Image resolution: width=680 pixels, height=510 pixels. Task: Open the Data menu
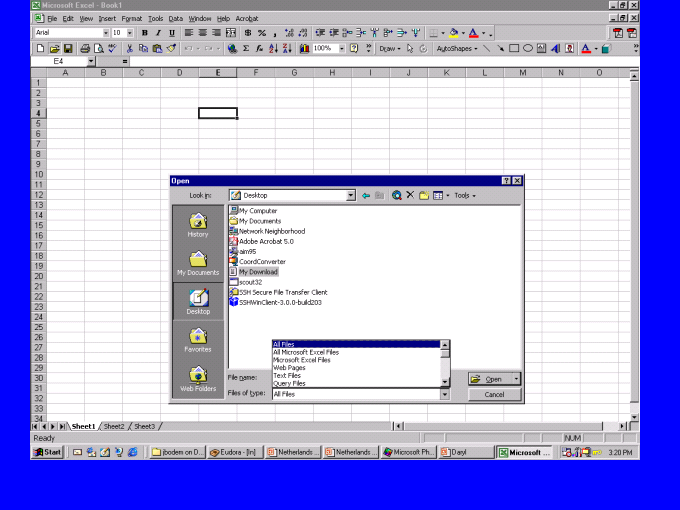(x=176, y=19)
